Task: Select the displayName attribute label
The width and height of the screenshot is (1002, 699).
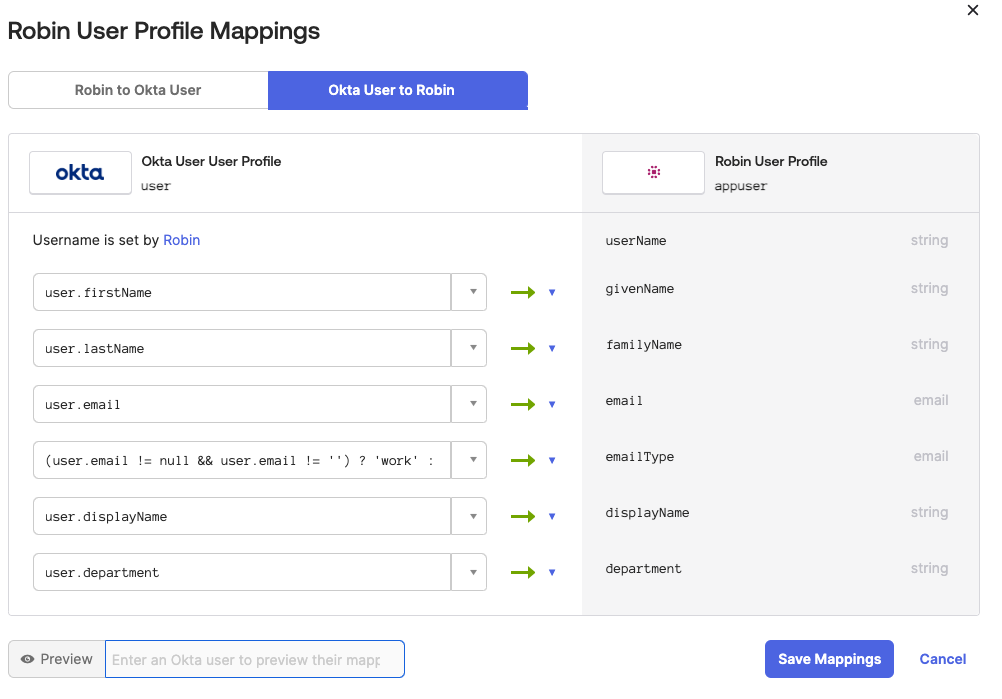Action: pos(647,512)
